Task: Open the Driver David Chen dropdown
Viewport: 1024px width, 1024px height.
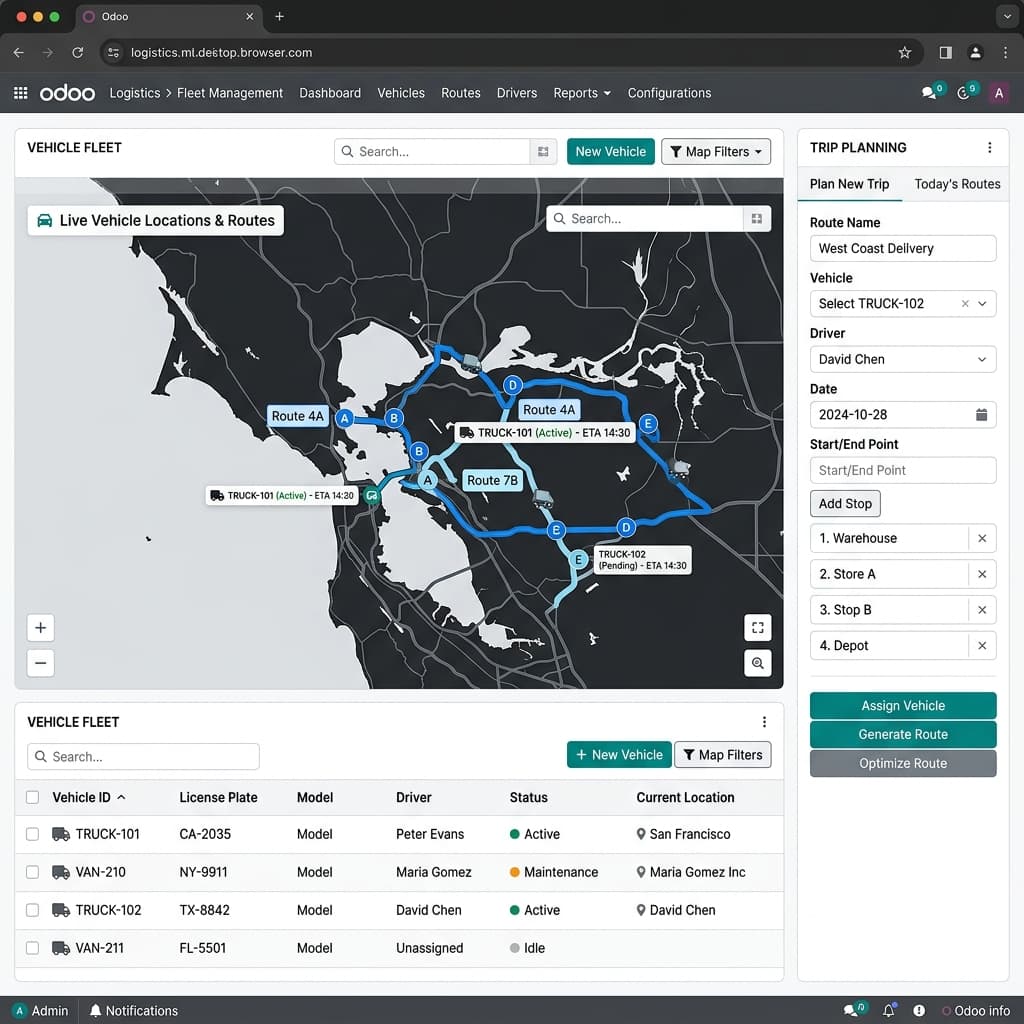Action: click(x=903, y=359)
